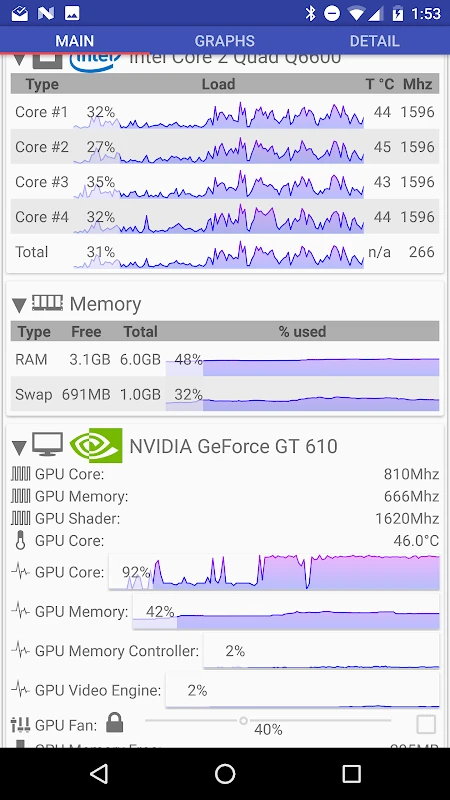Open the DETAIL tab
Screen dimensions: 450x800
pos(374,41)
